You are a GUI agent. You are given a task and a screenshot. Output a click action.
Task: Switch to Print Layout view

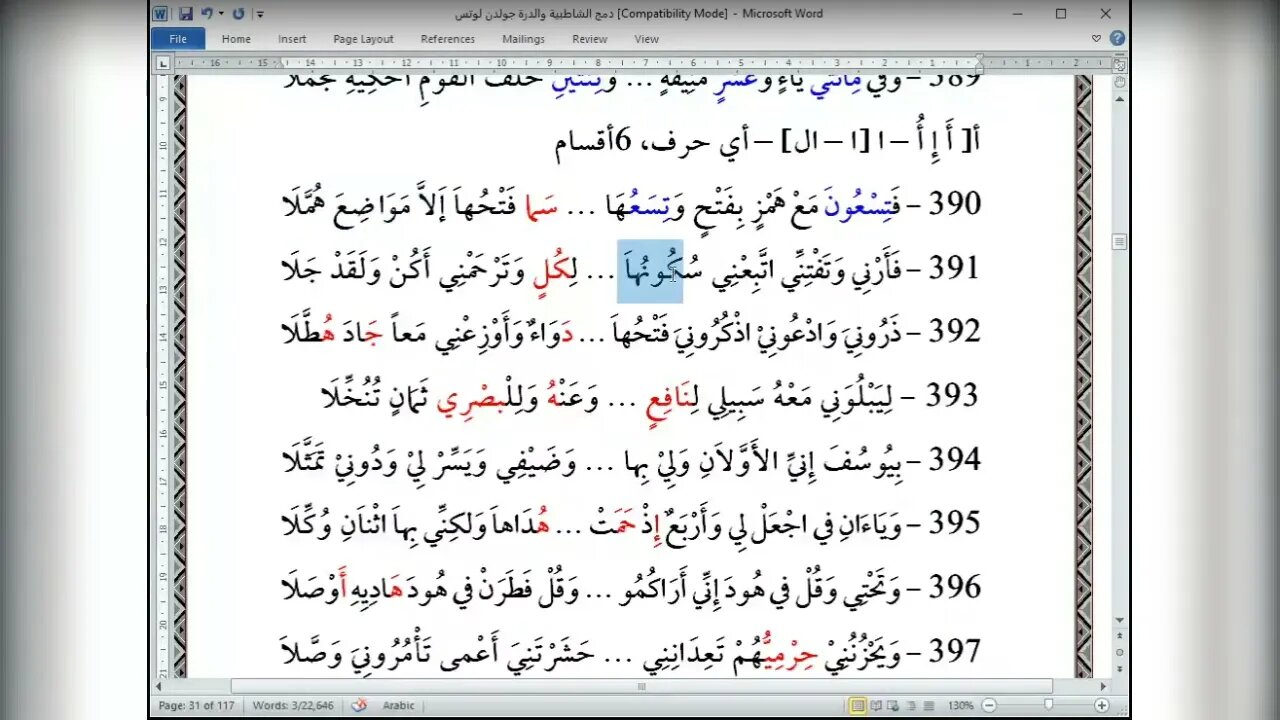click(858, 706)
